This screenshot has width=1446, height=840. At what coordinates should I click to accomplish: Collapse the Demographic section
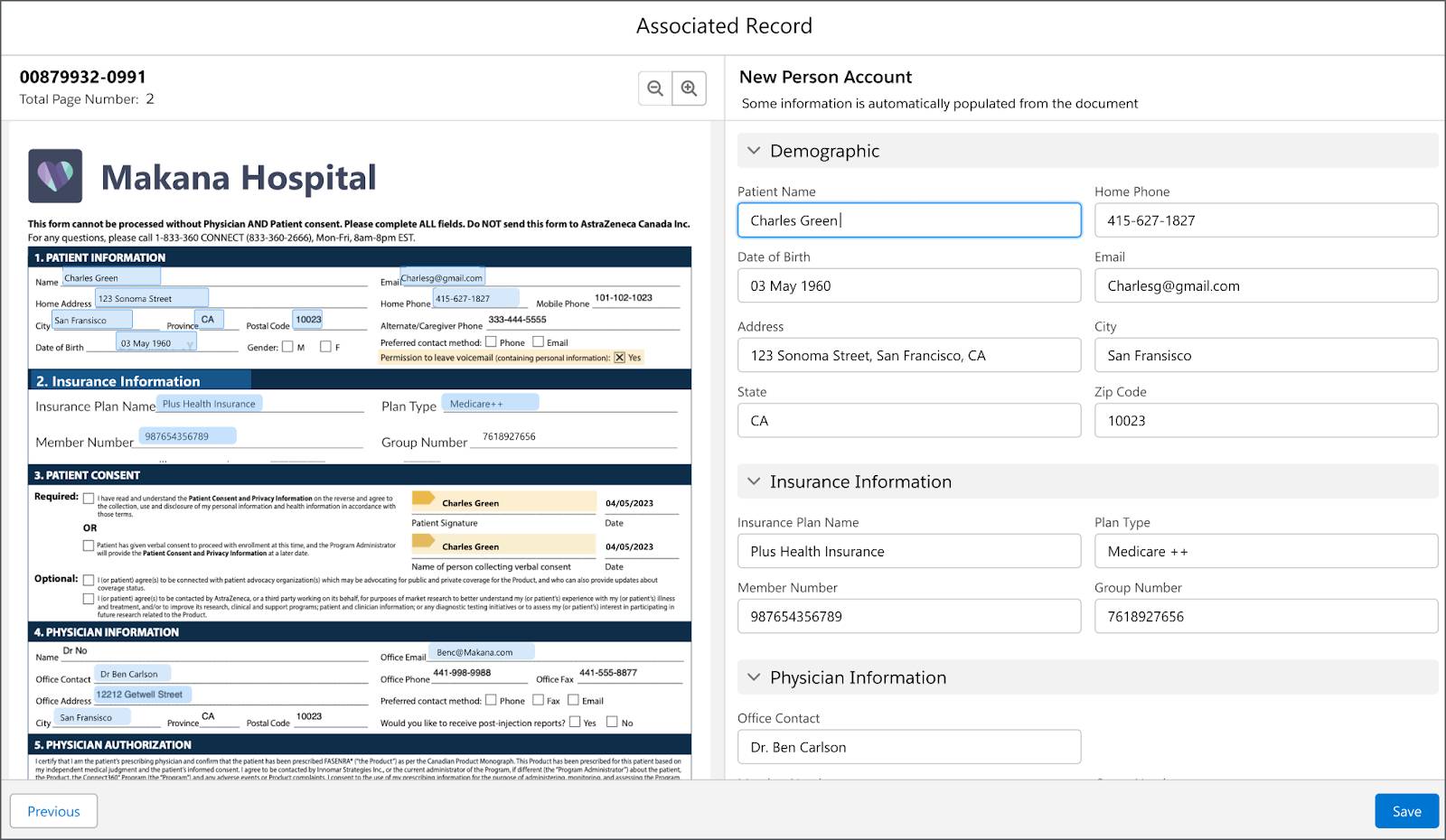(x=755, y=151)
